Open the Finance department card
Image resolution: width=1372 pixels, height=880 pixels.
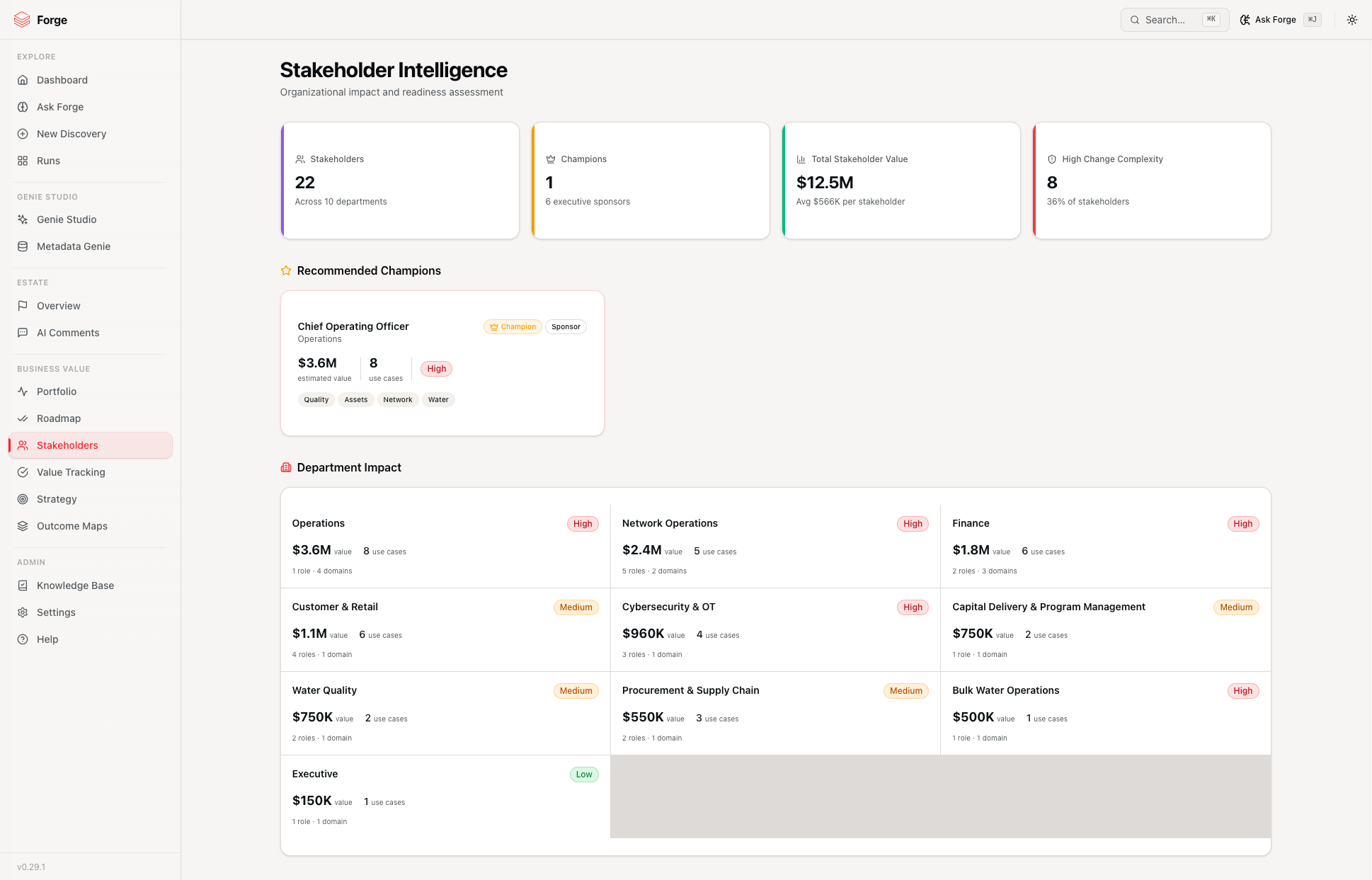[x=1105, y=546]
